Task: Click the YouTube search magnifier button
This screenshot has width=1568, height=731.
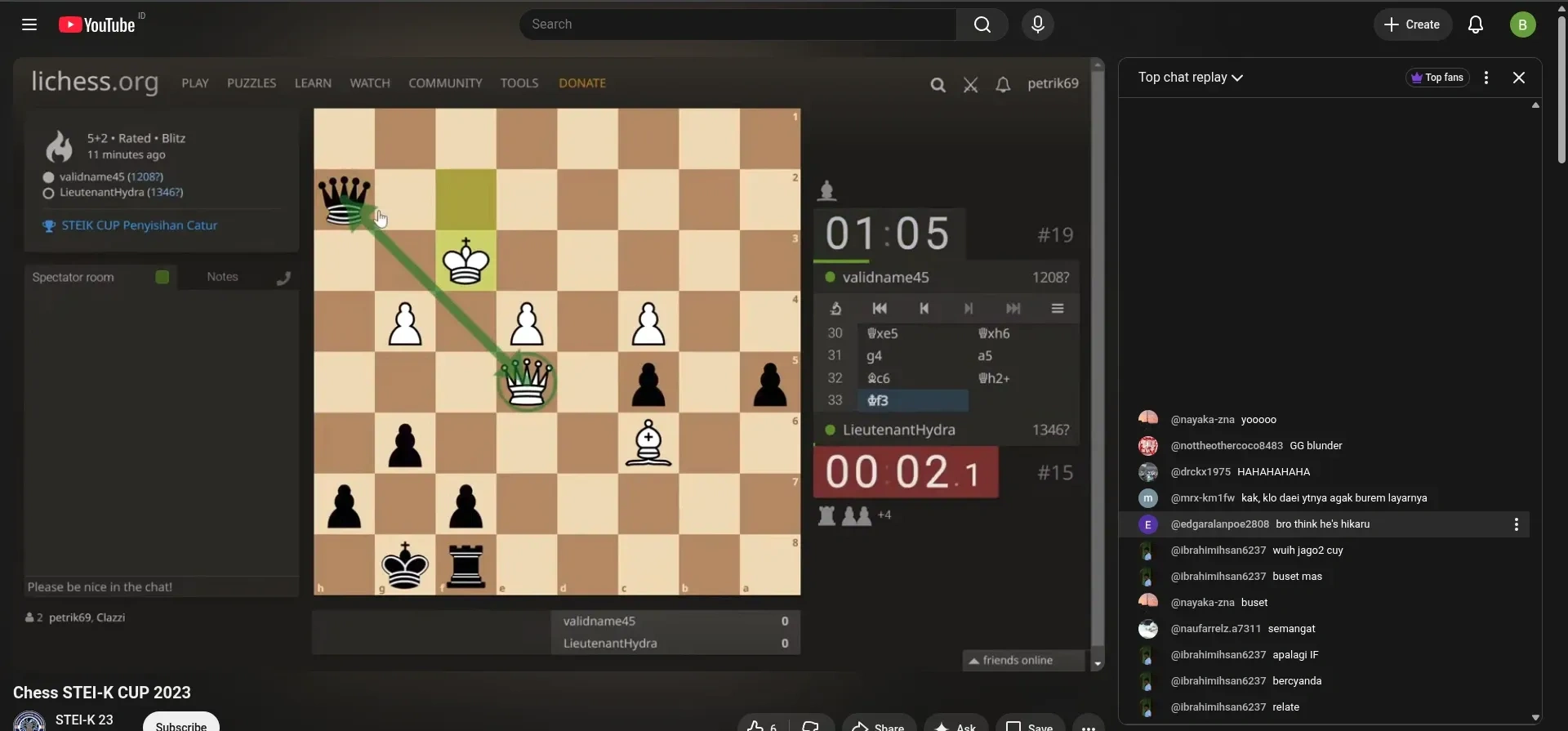Action: 982,25
